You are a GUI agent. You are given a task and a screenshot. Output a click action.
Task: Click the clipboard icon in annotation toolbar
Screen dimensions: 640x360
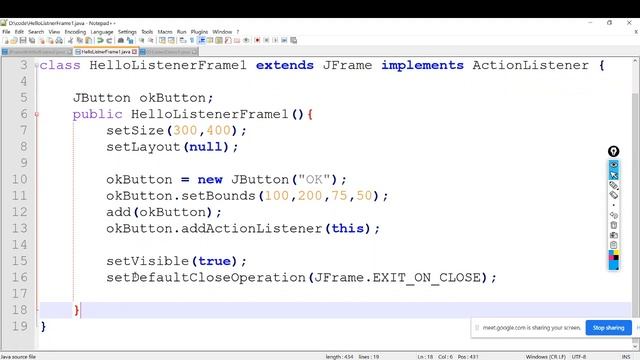(613, 245)
